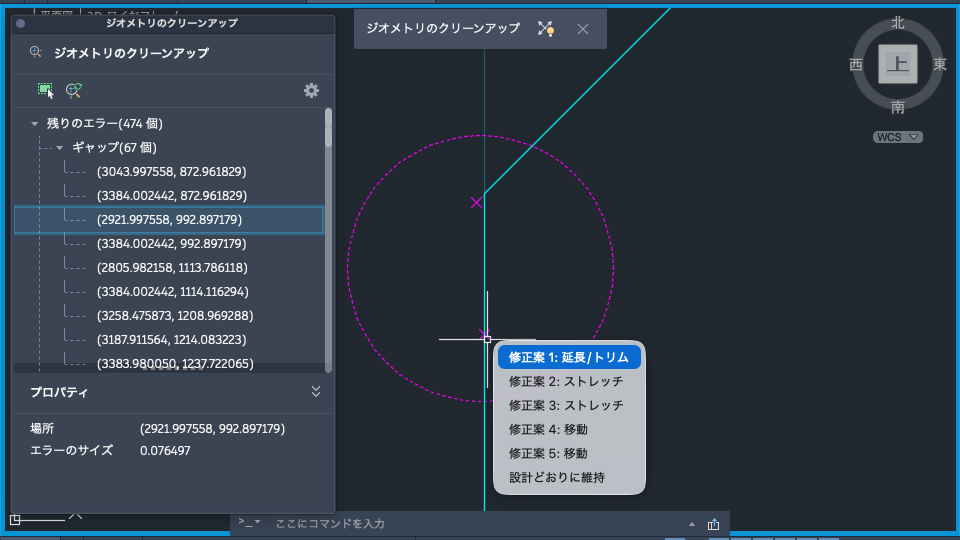Expand command history with up arrow
960x540 pixels.
coord(692,524)
